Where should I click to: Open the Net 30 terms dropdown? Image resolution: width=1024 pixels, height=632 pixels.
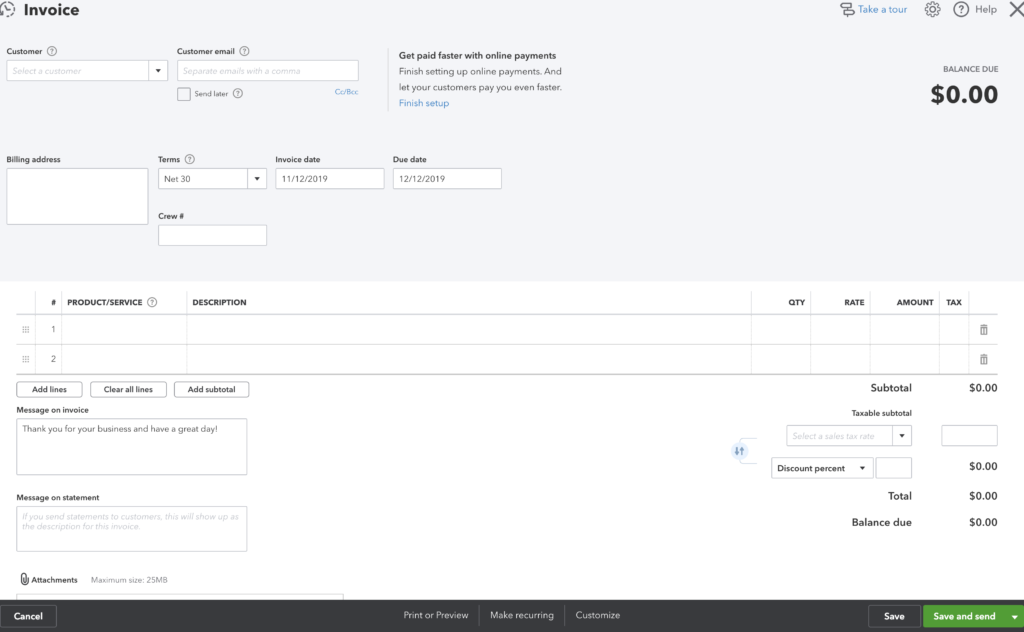tap(256, 179)
